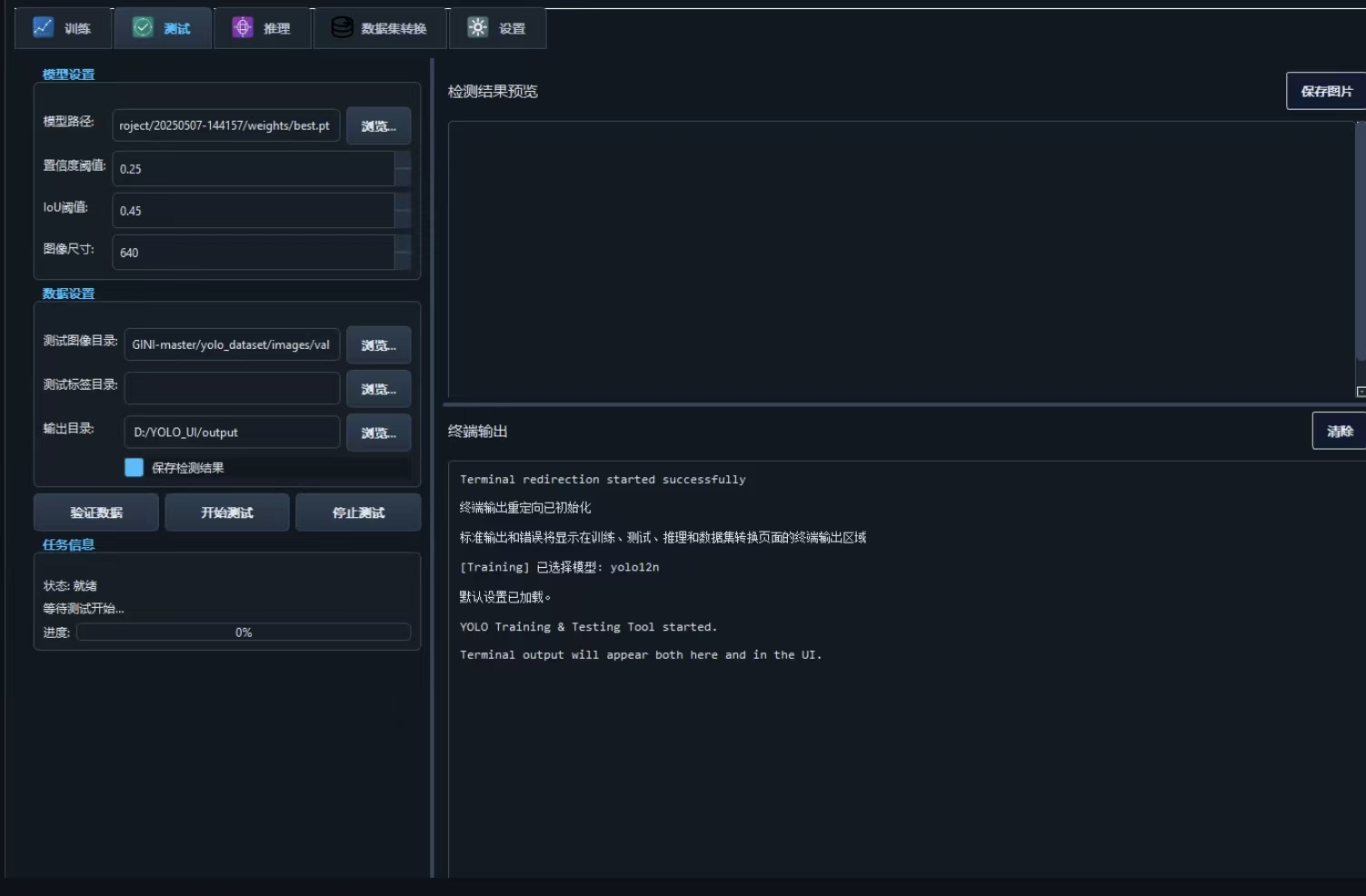Image resolution: width=1366 pixels, height=896 pixels.
Task: Clear terminal output with 清除
Action: pyautogui.click(x=1339, y=431)
